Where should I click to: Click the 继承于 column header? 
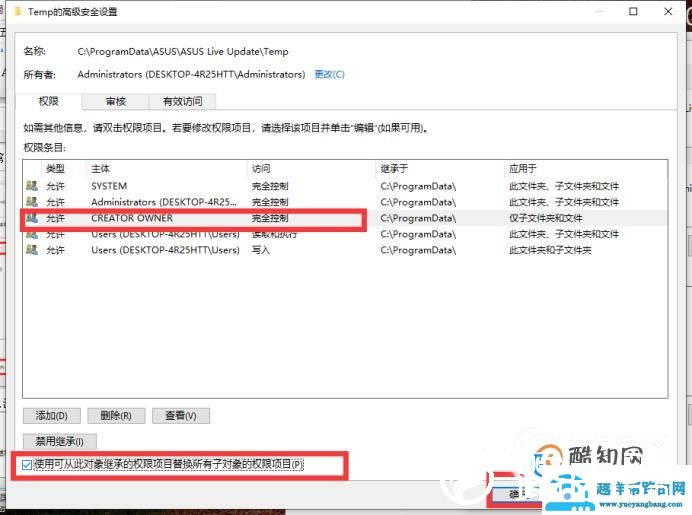pos(394,169)
